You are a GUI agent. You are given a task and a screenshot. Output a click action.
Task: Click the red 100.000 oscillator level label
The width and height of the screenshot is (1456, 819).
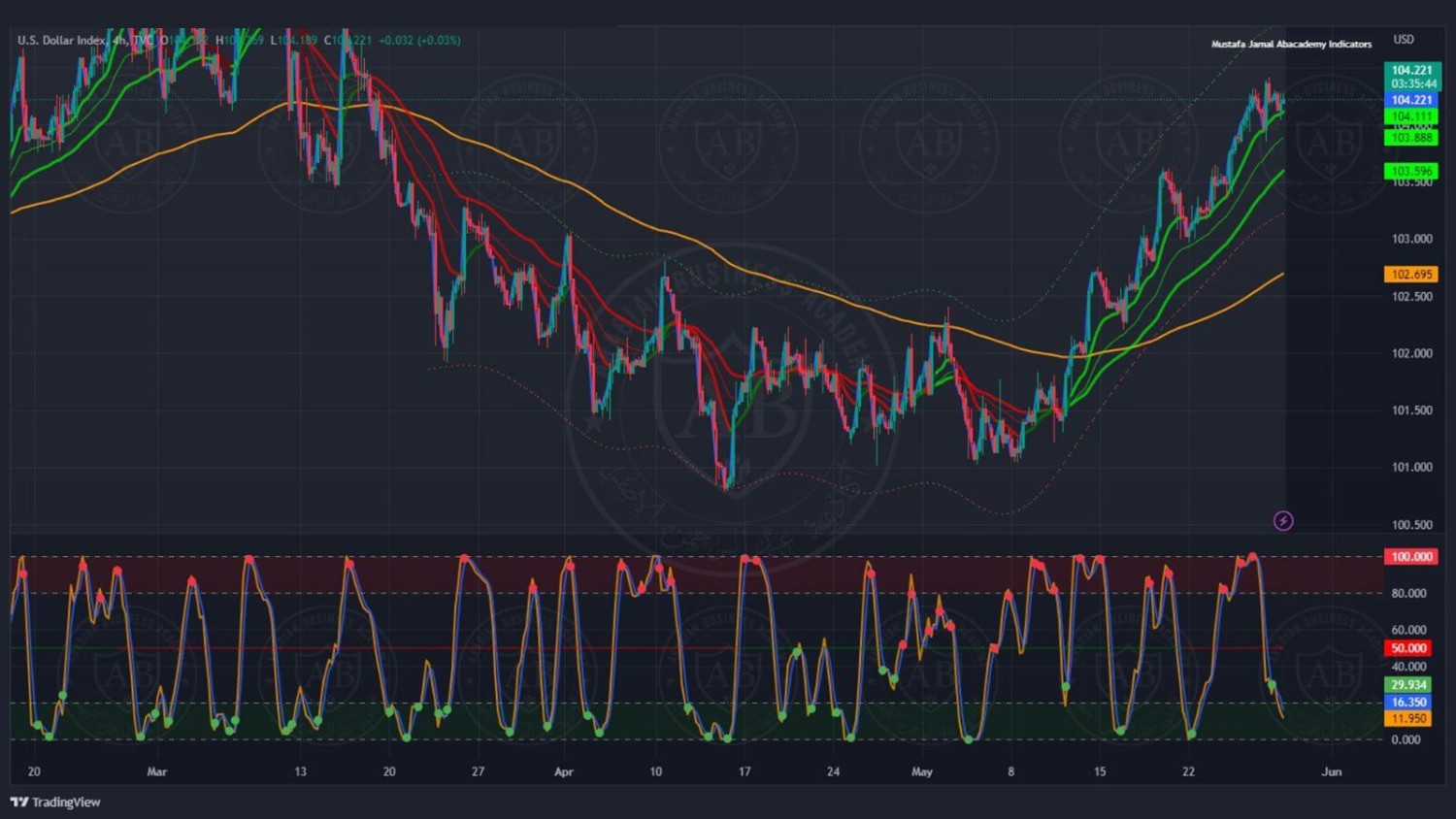[1411, 557]
